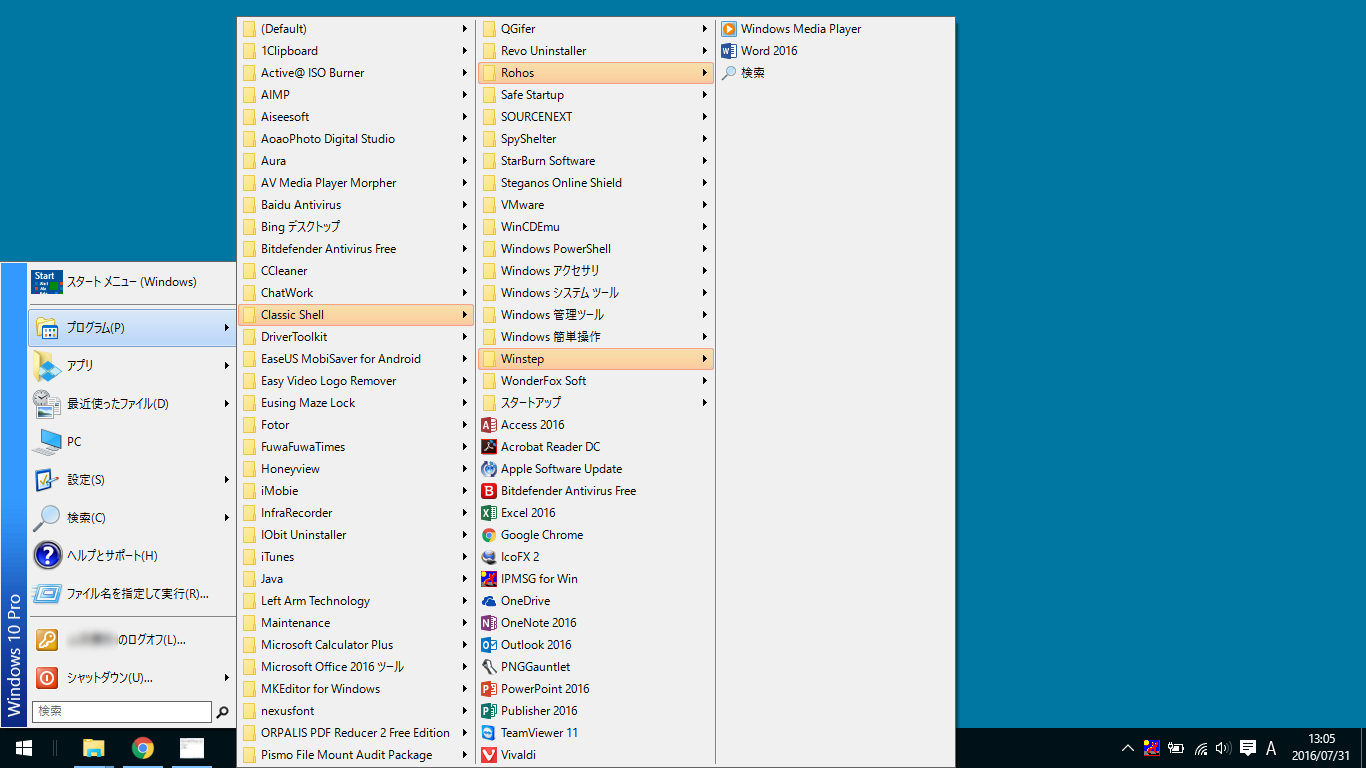Open TeamViewer 11

539,733
